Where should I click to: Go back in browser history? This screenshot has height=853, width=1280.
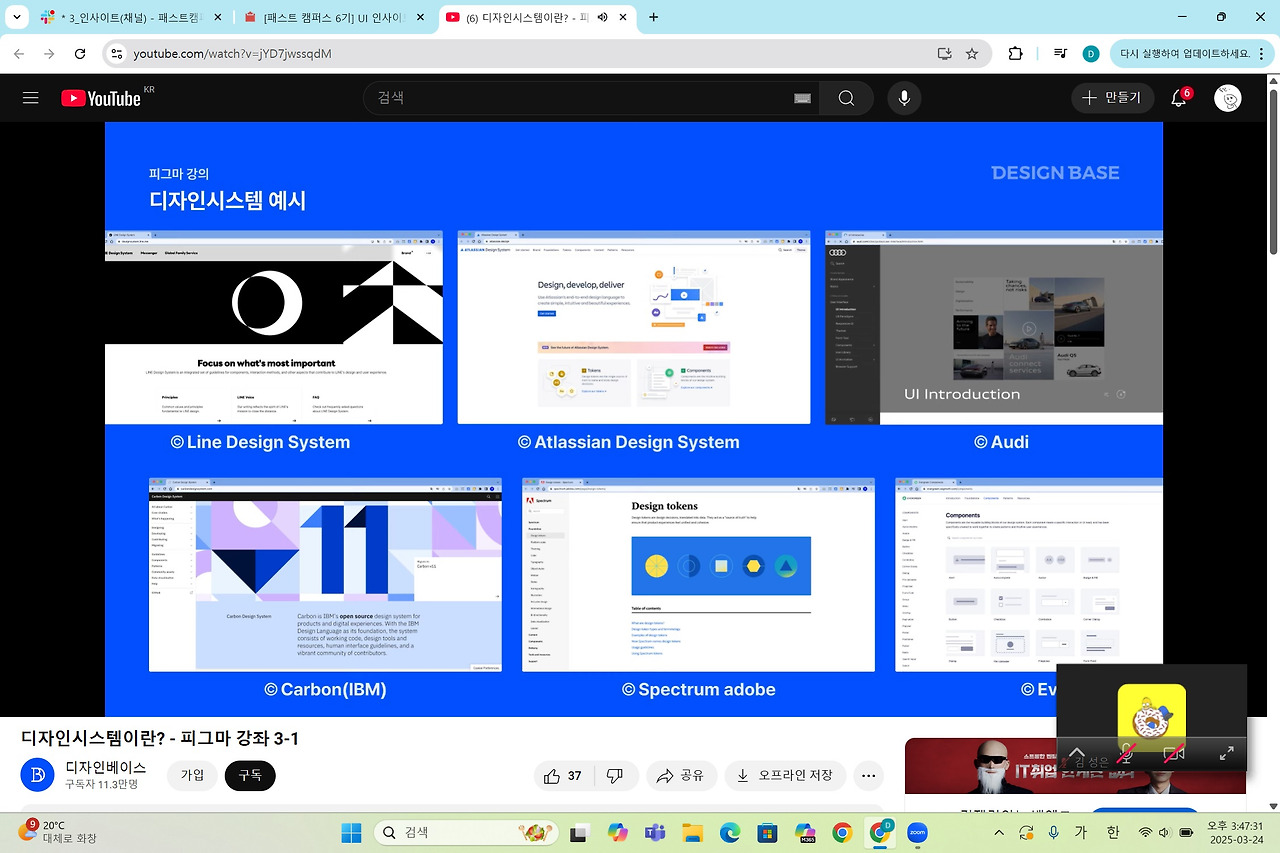point(20,53)
